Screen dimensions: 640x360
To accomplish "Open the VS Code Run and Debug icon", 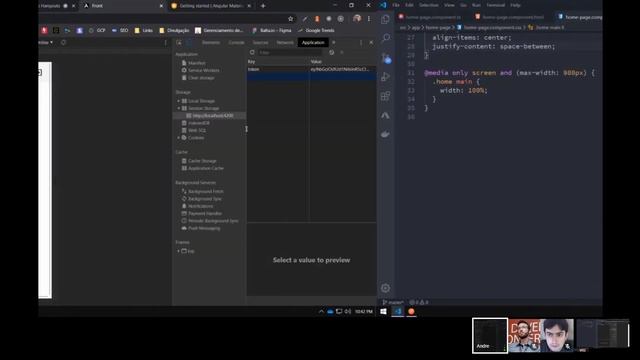I will click(x=385, y=77).
